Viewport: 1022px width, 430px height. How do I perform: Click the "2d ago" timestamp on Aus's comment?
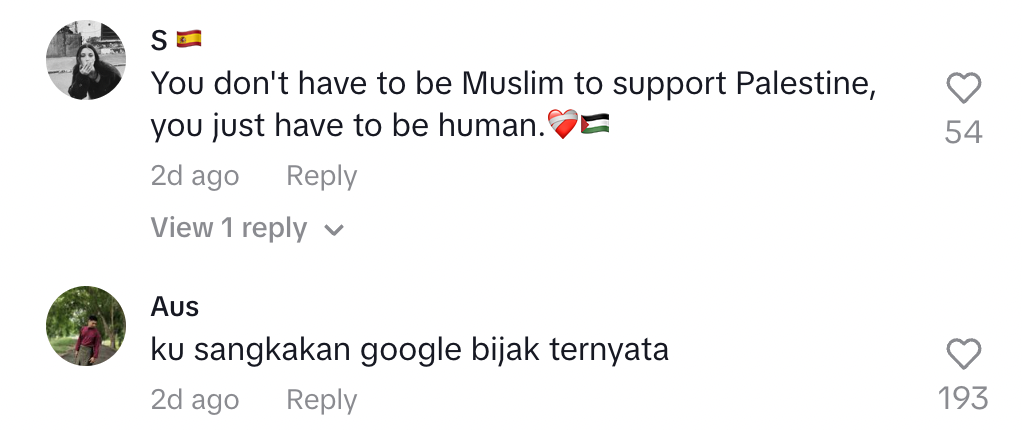coord(195,400)
